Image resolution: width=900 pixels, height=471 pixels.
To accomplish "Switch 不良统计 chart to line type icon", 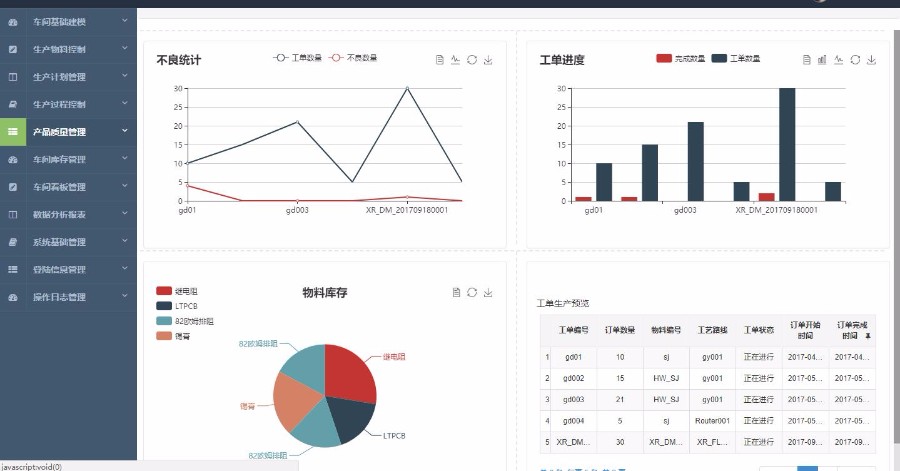I will (x=456, y=60).
